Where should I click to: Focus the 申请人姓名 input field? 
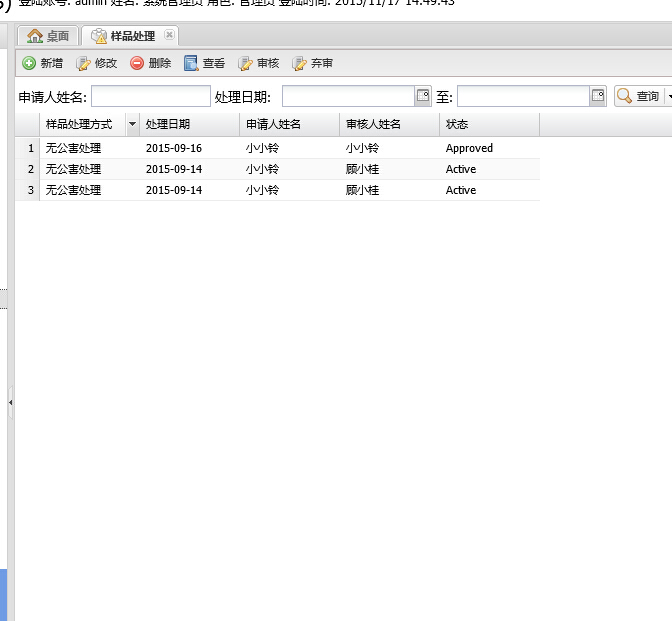pyautogui.click(x=150, y=96)
